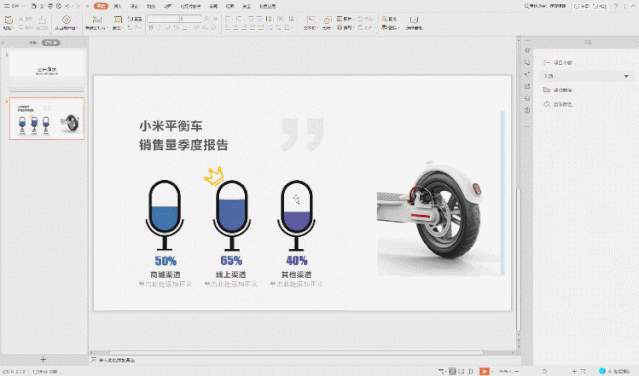Open the zoom percentage dropdown in status bar

pyautogui.click(x=505, y=371)
